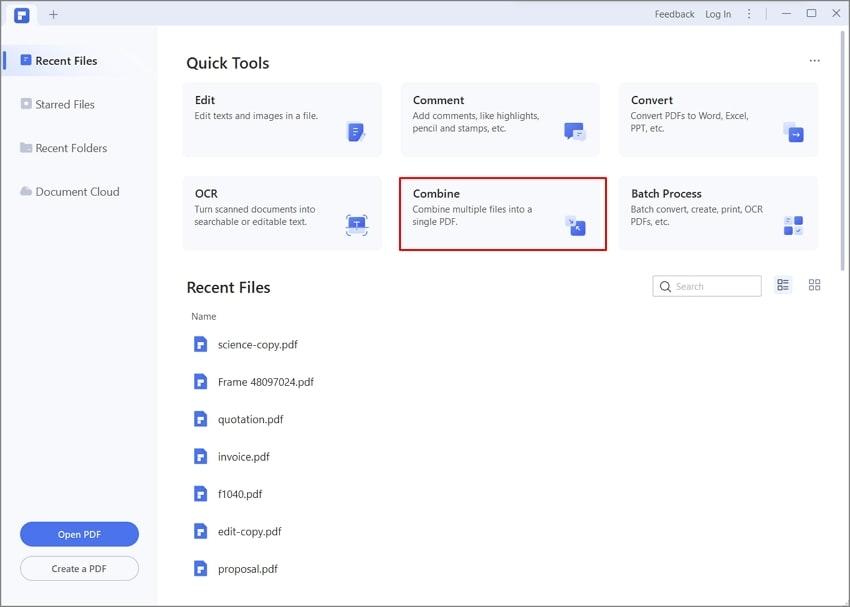
Task: Click the Log In link
Action: (718, 14)
